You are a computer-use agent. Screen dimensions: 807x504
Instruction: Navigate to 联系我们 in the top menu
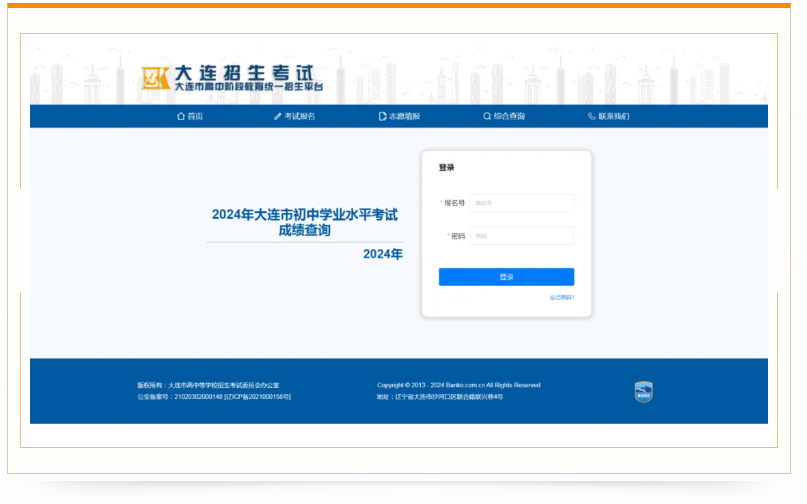pyautogui.click(x=614, y=117)
